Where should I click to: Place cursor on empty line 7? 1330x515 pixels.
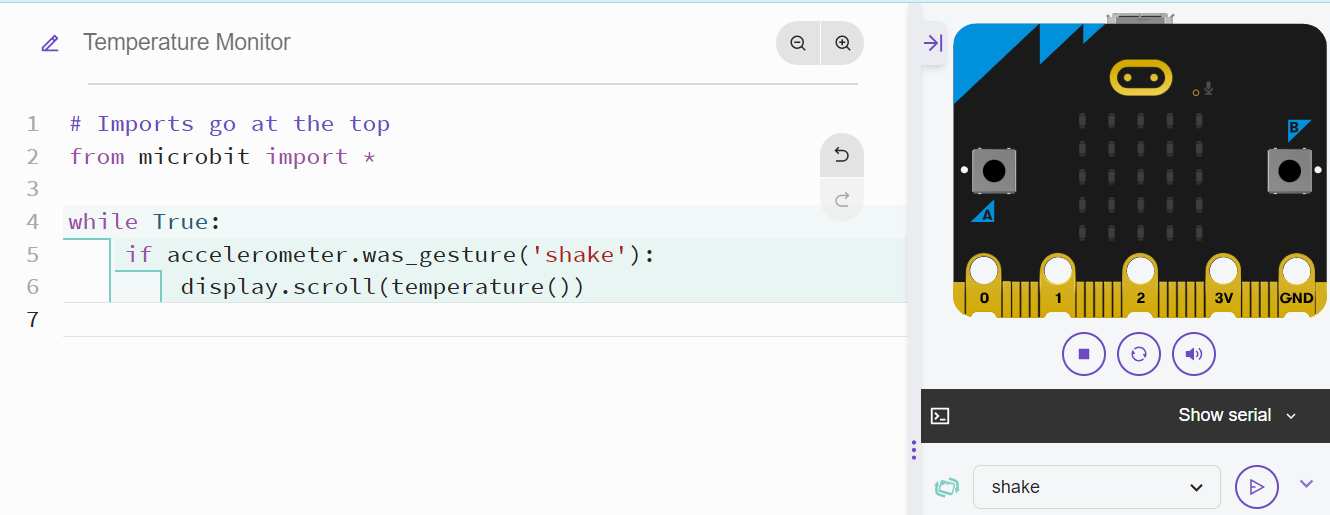(x=400, y=320)
